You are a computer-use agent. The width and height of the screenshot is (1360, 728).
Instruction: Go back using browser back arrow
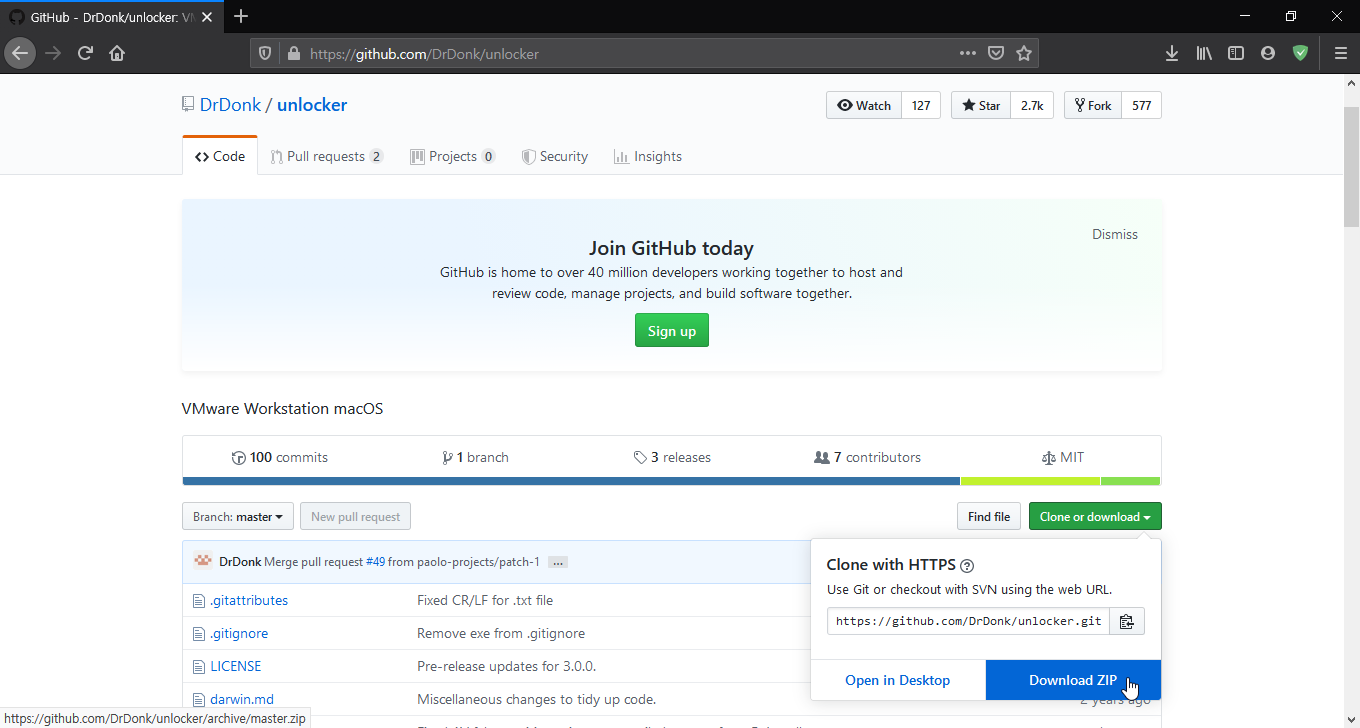[x=20, y=53]
